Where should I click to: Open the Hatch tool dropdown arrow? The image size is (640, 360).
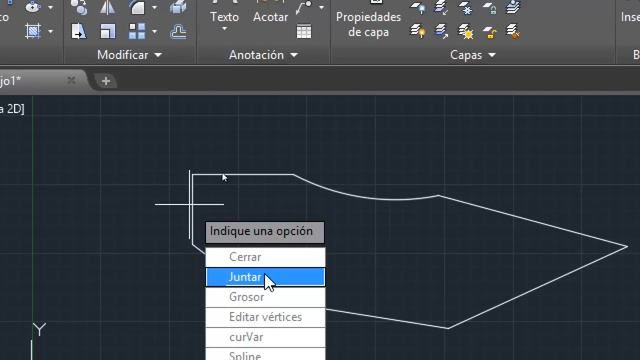[x=50, y=31]
